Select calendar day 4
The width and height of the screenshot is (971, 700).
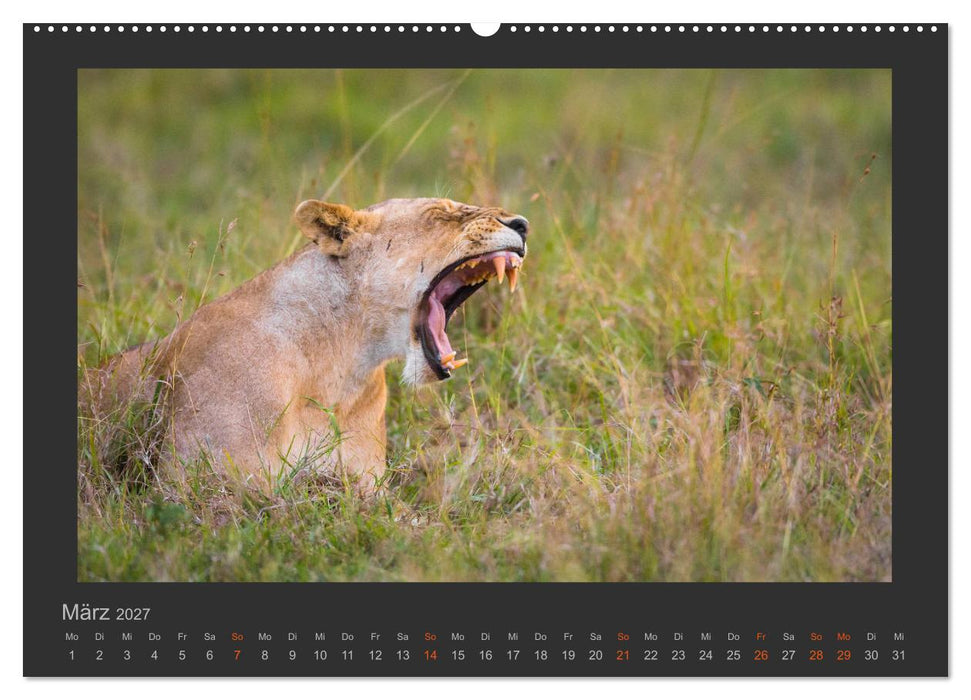(154, 655)
